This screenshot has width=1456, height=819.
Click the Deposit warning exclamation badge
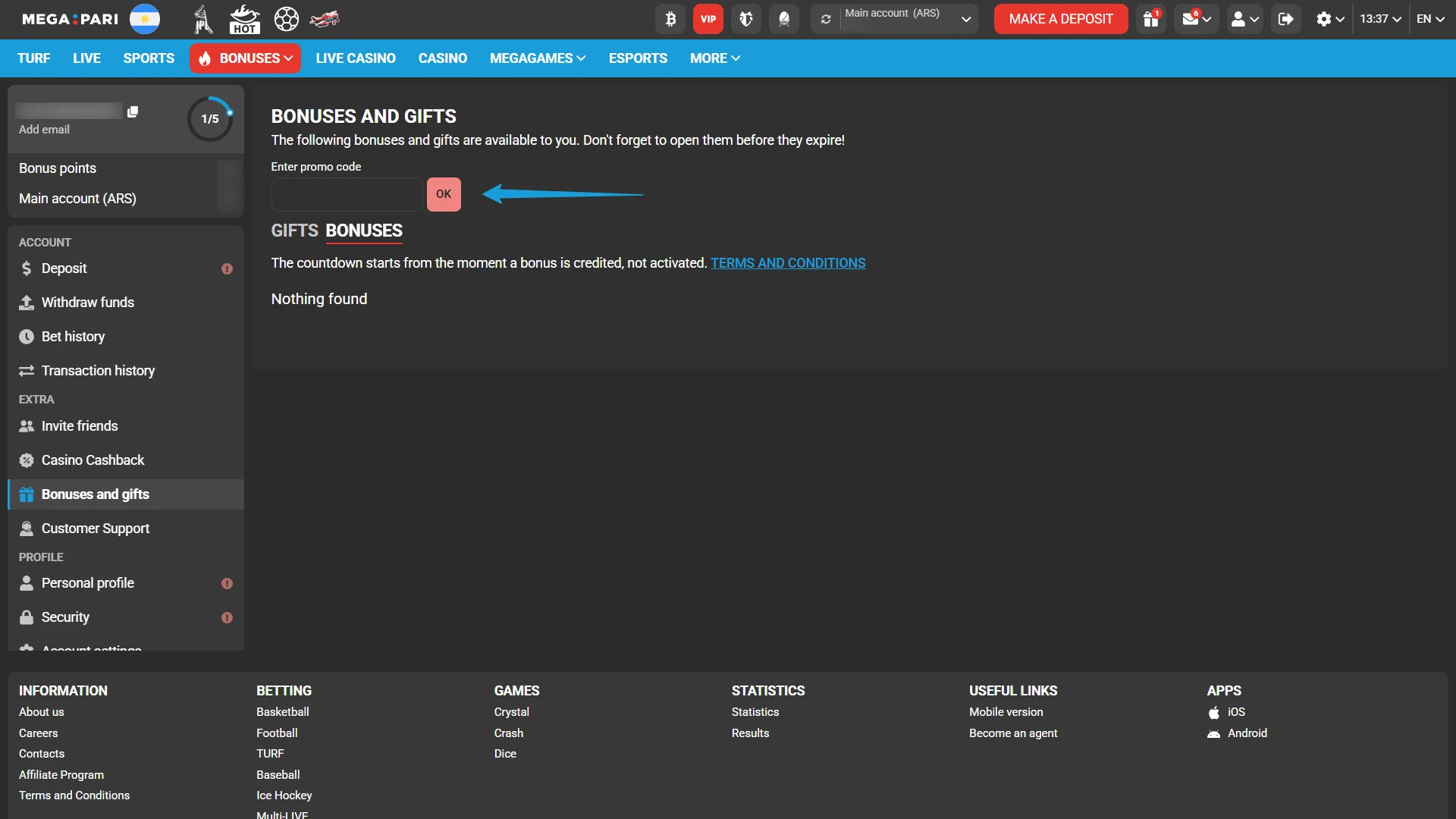point(227,269)
